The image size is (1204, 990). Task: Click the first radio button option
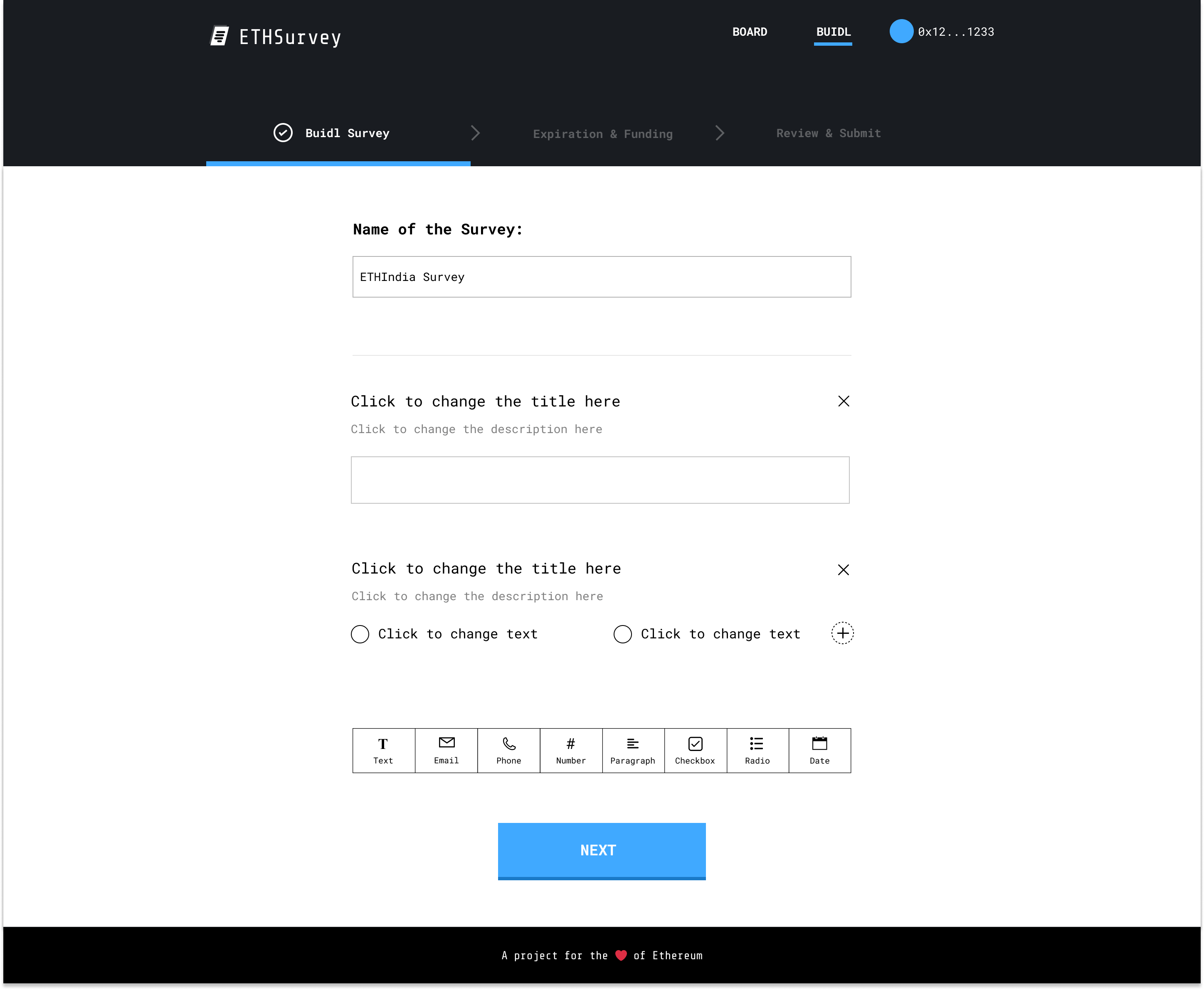360,634
